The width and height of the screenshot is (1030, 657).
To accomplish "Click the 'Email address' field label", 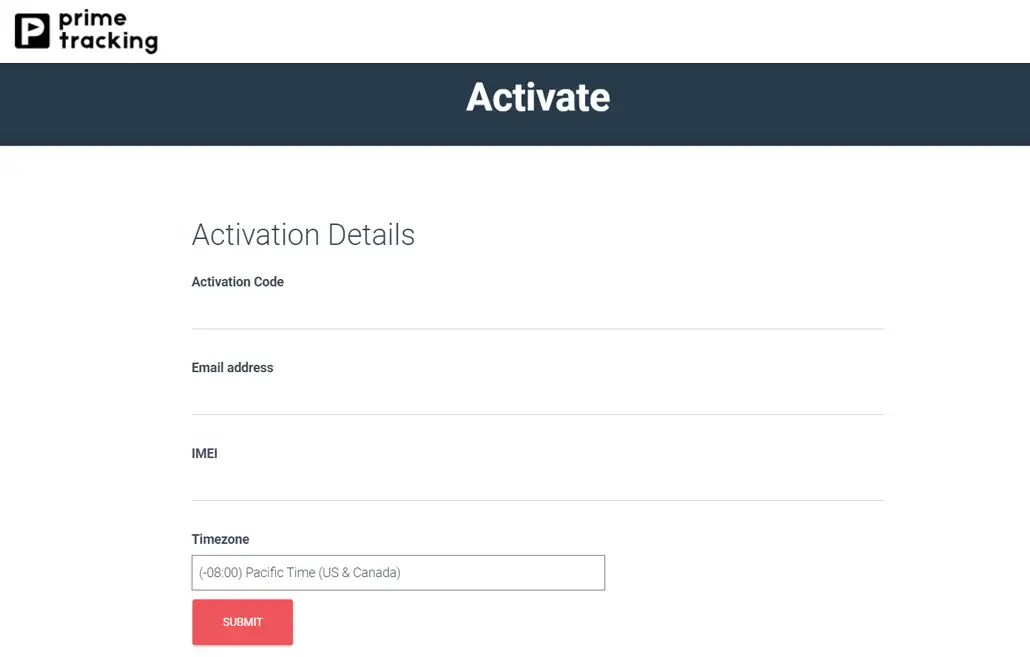I will coord(232,367).
